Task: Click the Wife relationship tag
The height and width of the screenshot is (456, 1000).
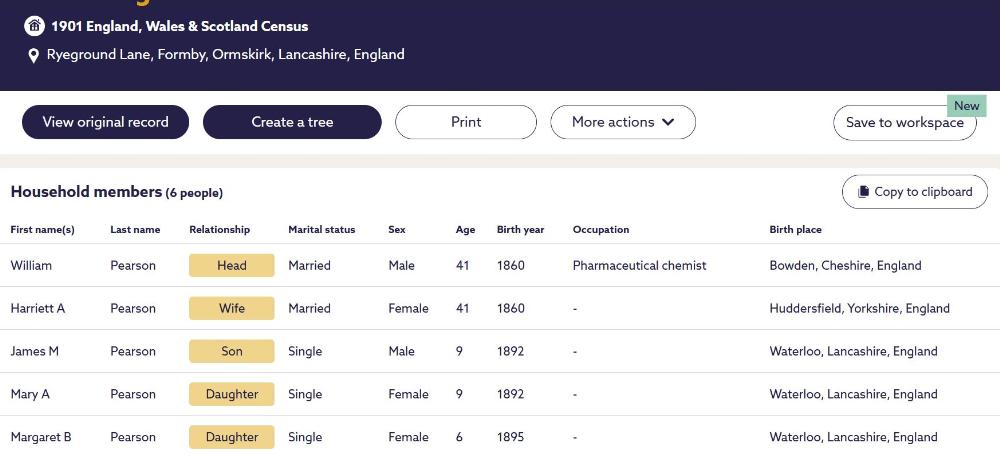Action: (x=231, y=309)
